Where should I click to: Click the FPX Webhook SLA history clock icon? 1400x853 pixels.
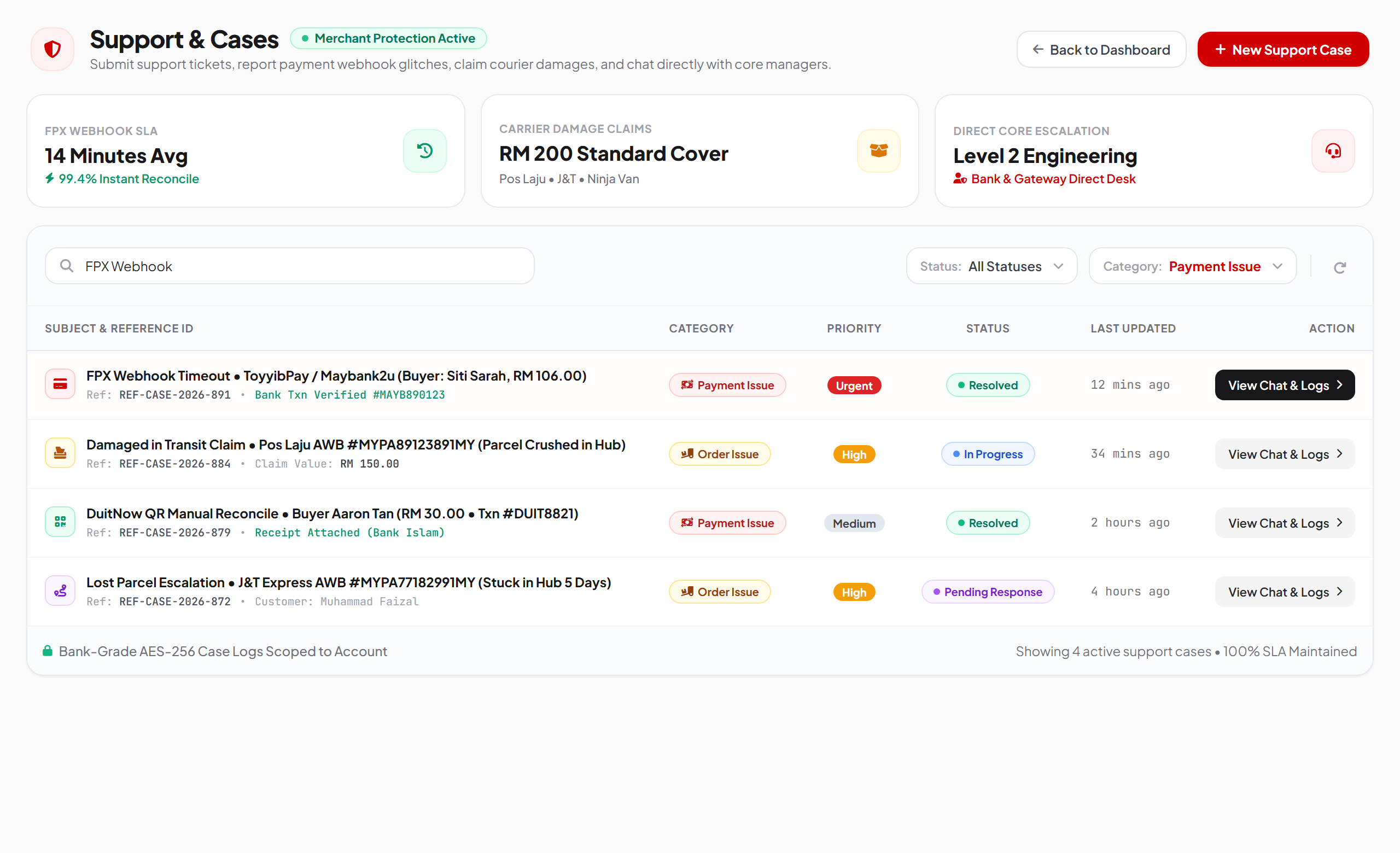(424, 150)
